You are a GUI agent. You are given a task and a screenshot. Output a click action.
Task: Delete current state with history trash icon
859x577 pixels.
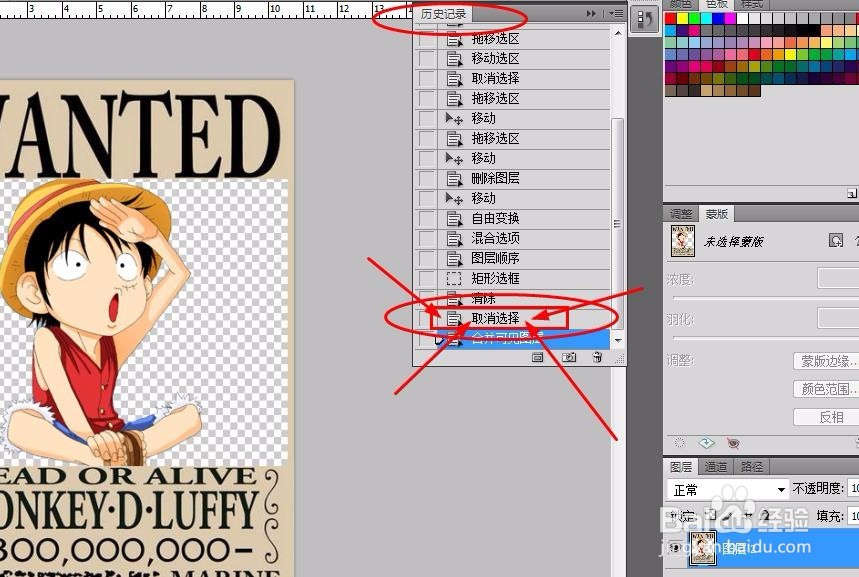(x=597, y=357)
